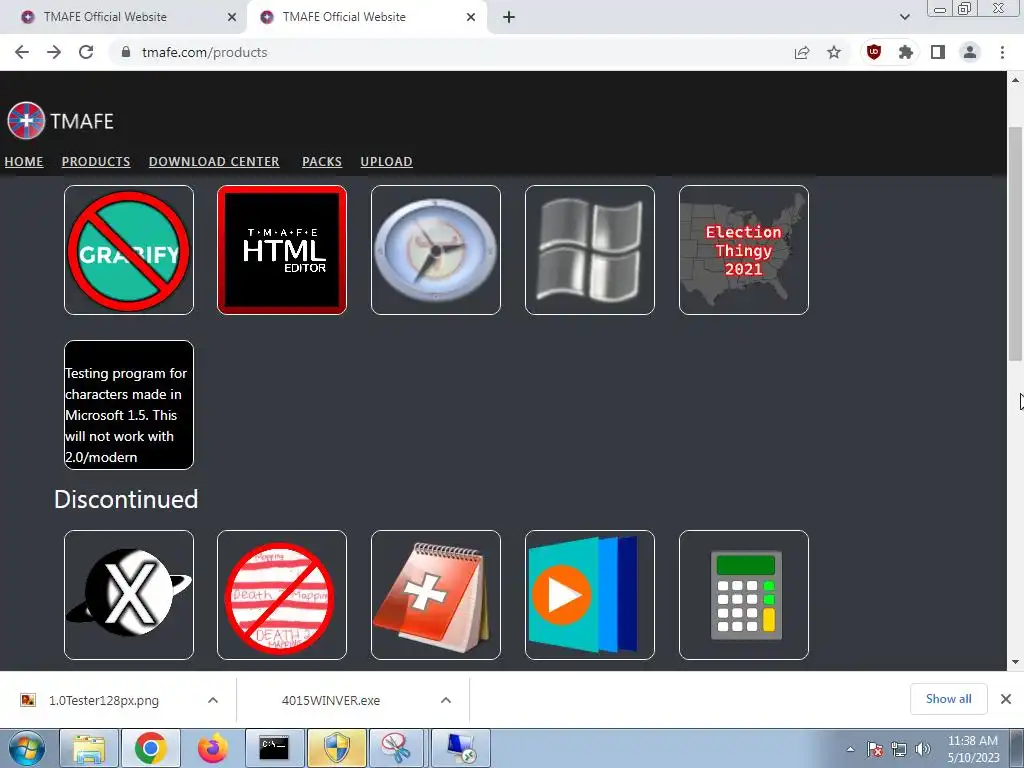Screen dimensions: 1024x768
Task: Reload the current page
Action: [86, 52]
